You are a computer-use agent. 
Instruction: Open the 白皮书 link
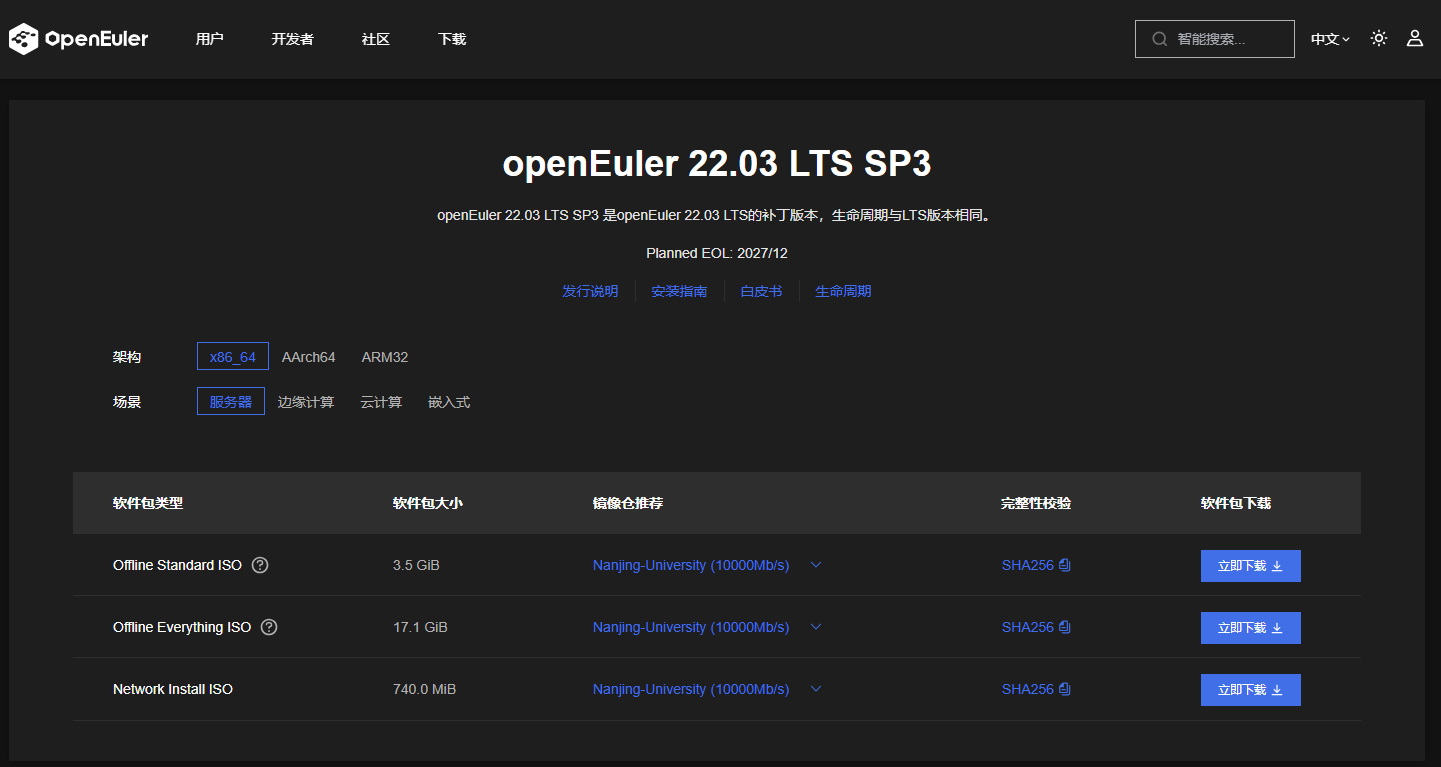tap(761, 291)
